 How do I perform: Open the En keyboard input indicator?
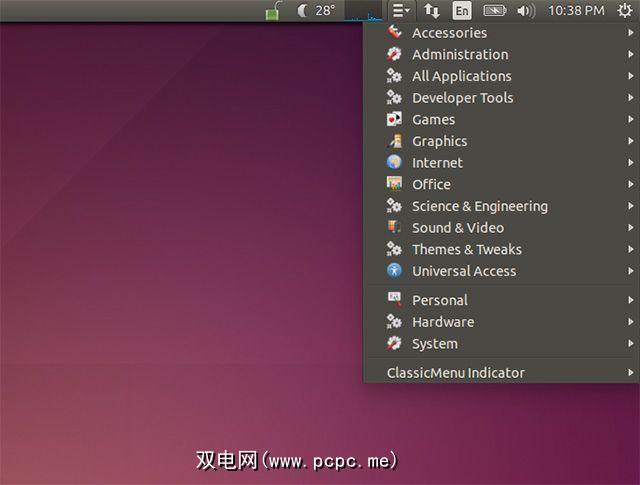(x=462, y=11)
